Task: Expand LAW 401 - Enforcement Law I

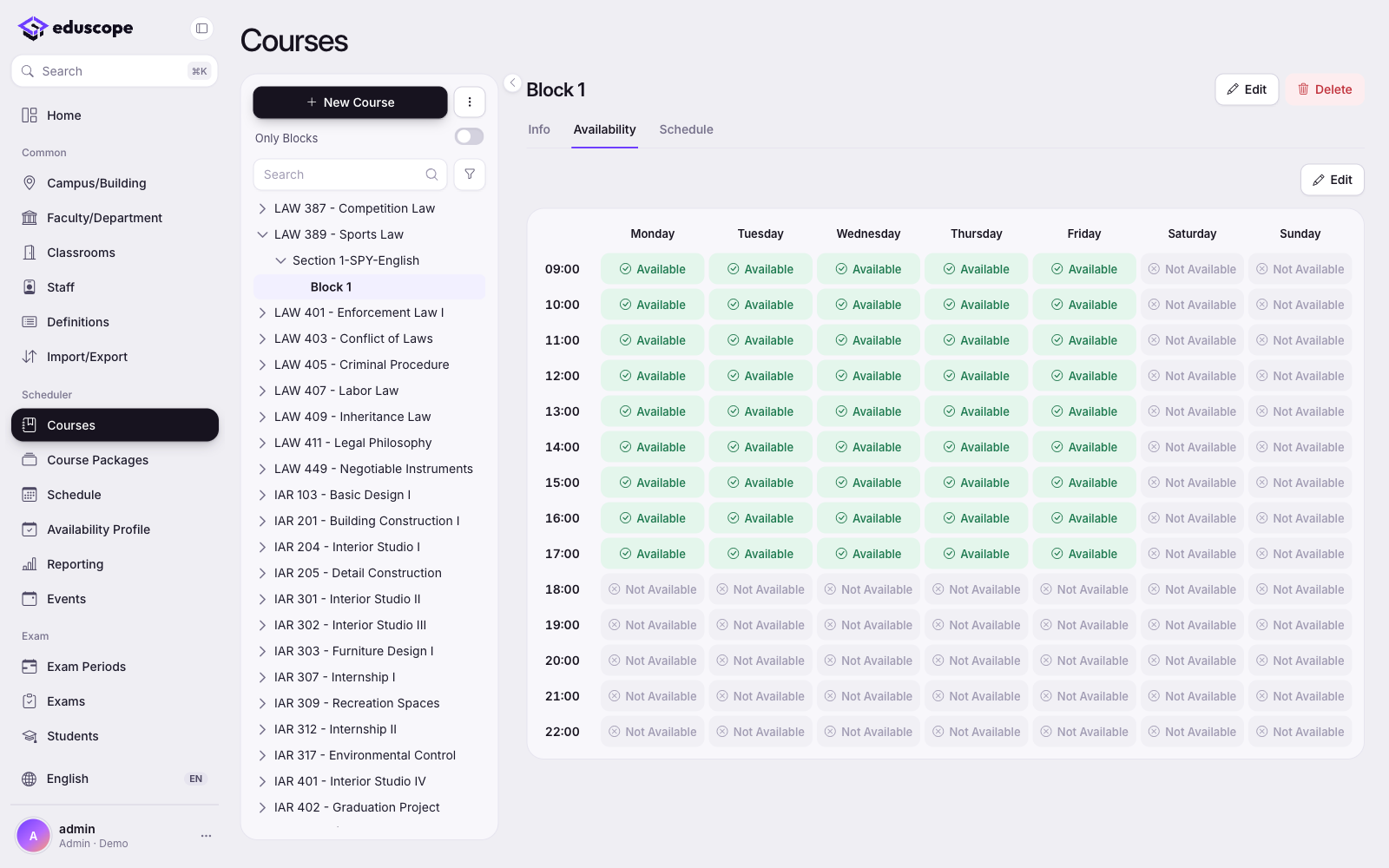Action: click(262, 312)
